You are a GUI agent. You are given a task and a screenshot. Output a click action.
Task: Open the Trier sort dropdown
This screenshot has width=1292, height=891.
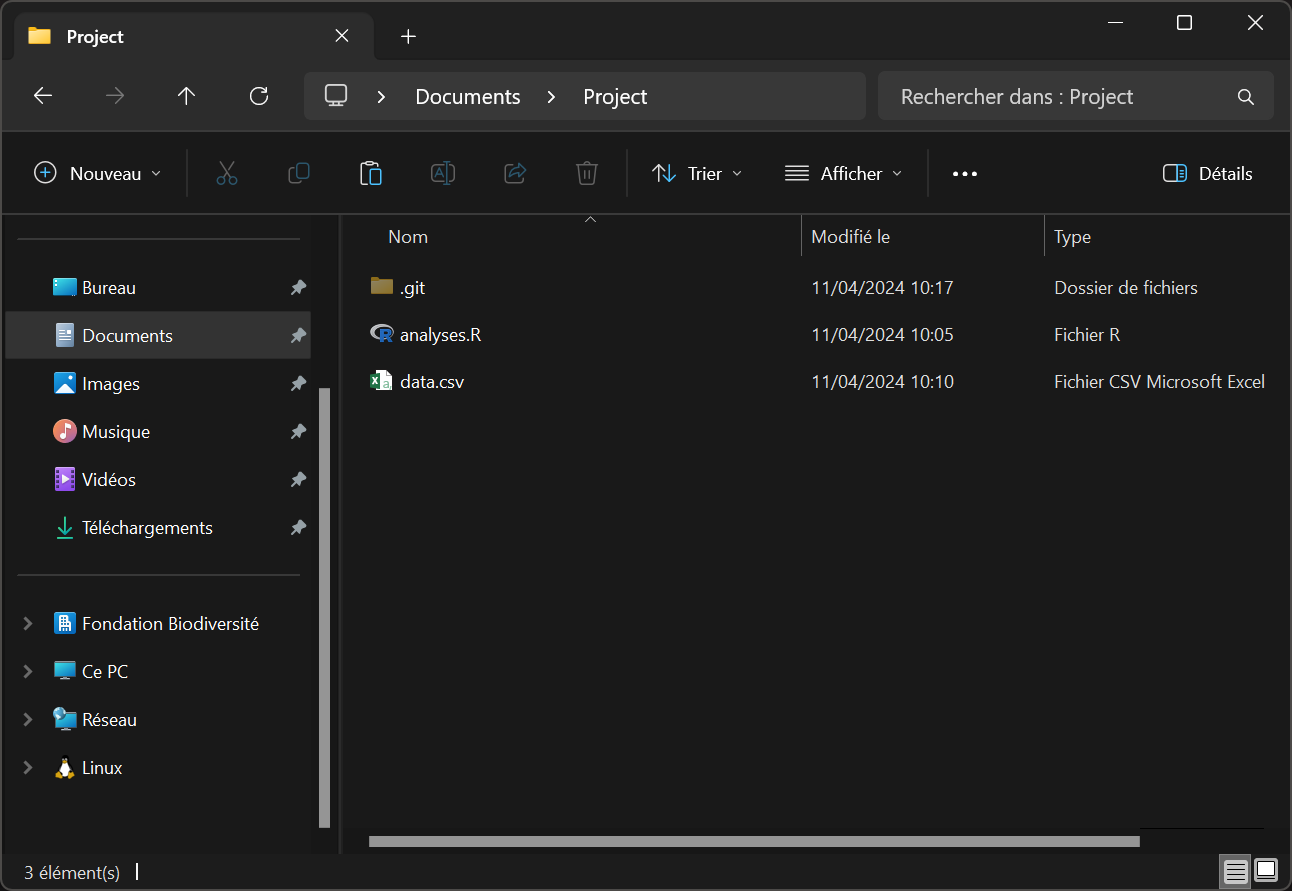[697, 173]
